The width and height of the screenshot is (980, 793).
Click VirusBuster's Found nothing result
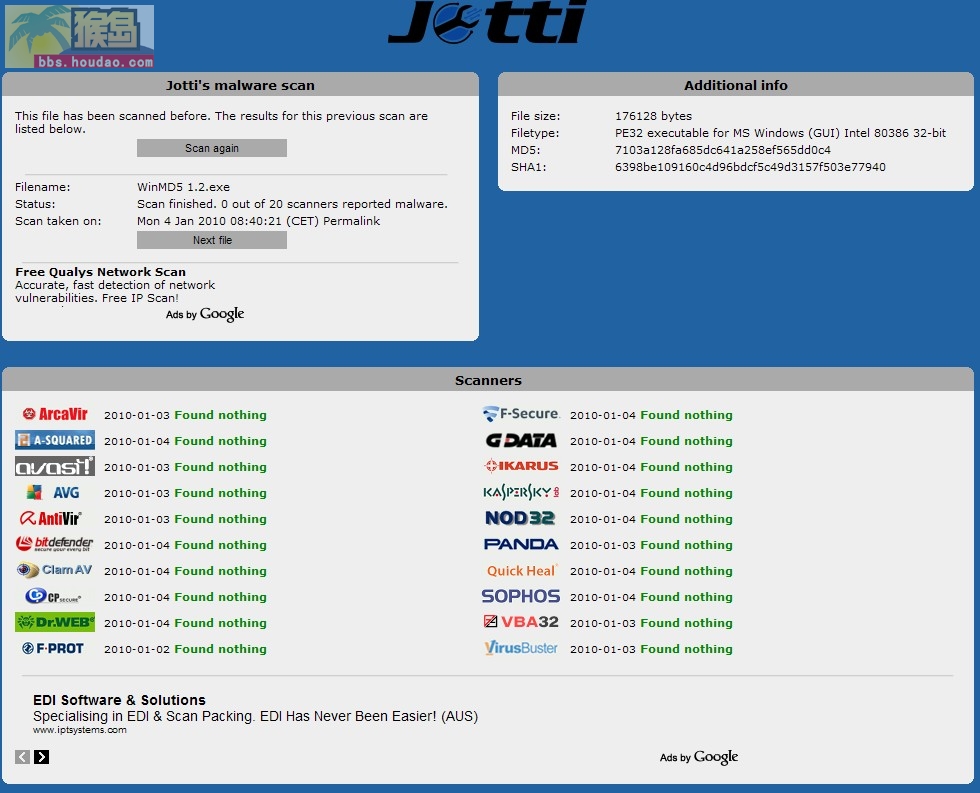point(686,649)
